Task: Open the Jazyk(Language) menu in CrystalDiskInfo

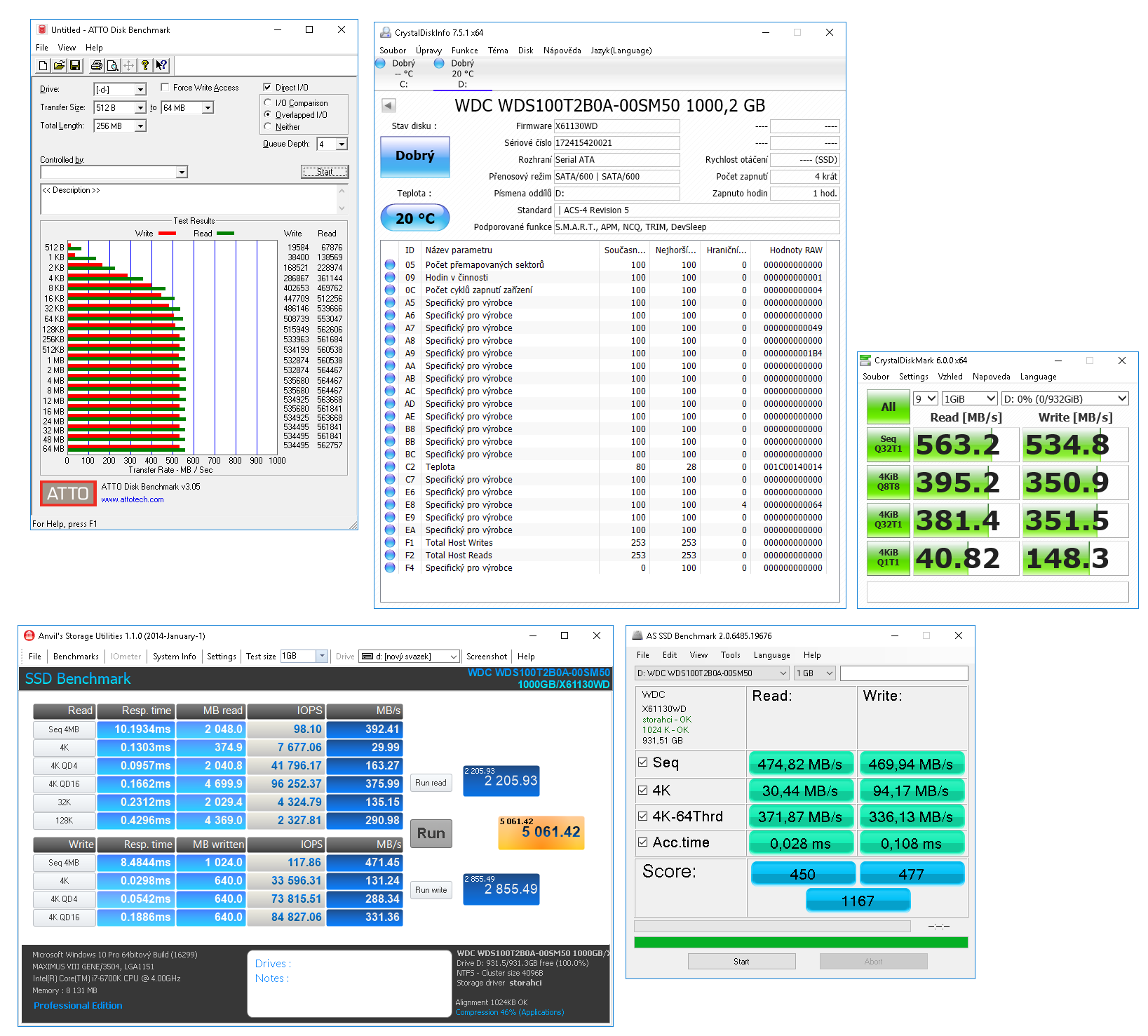Action: 621,51
